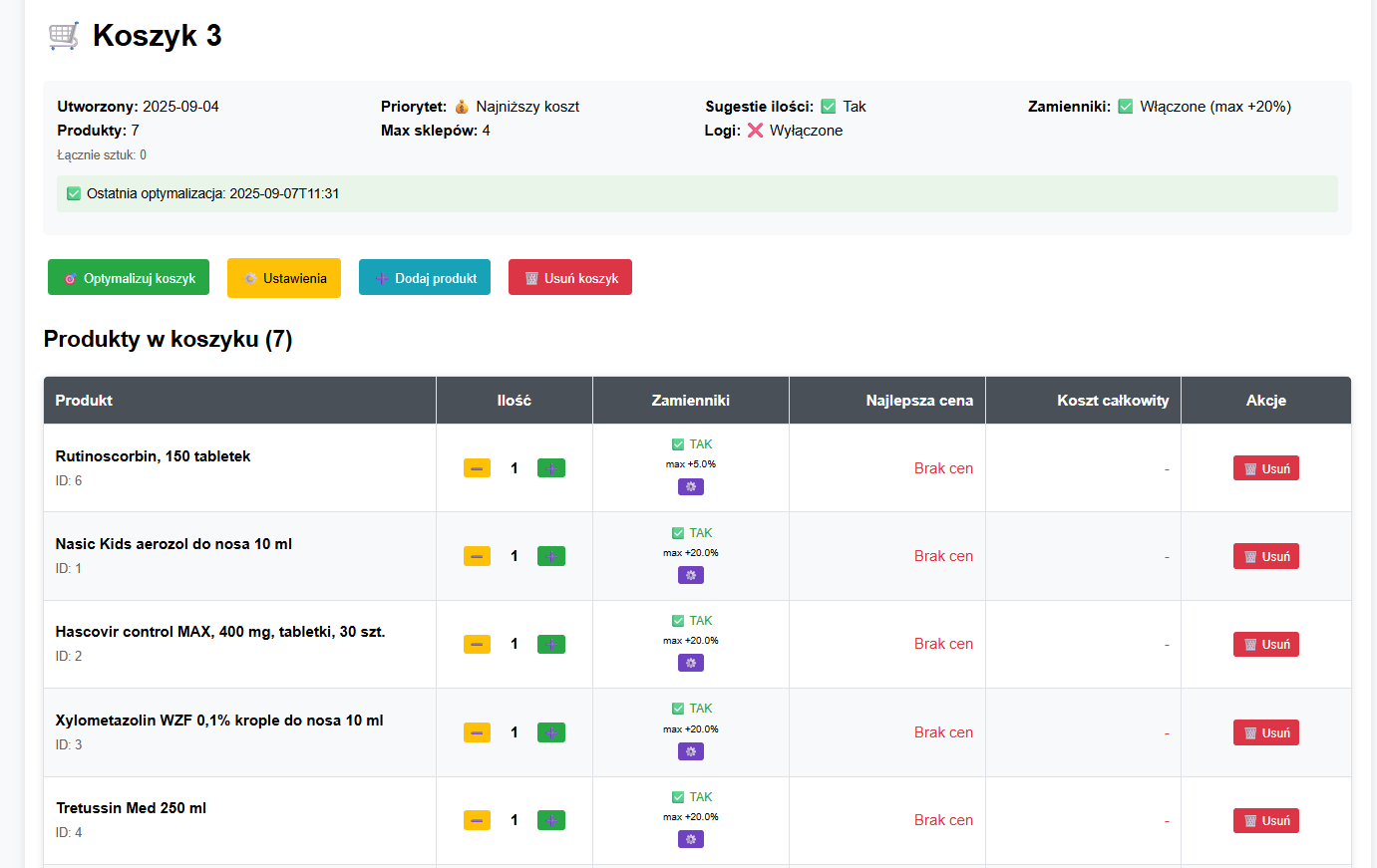Increase quantity of Rutinoscorbin with plus

[551, 468]
